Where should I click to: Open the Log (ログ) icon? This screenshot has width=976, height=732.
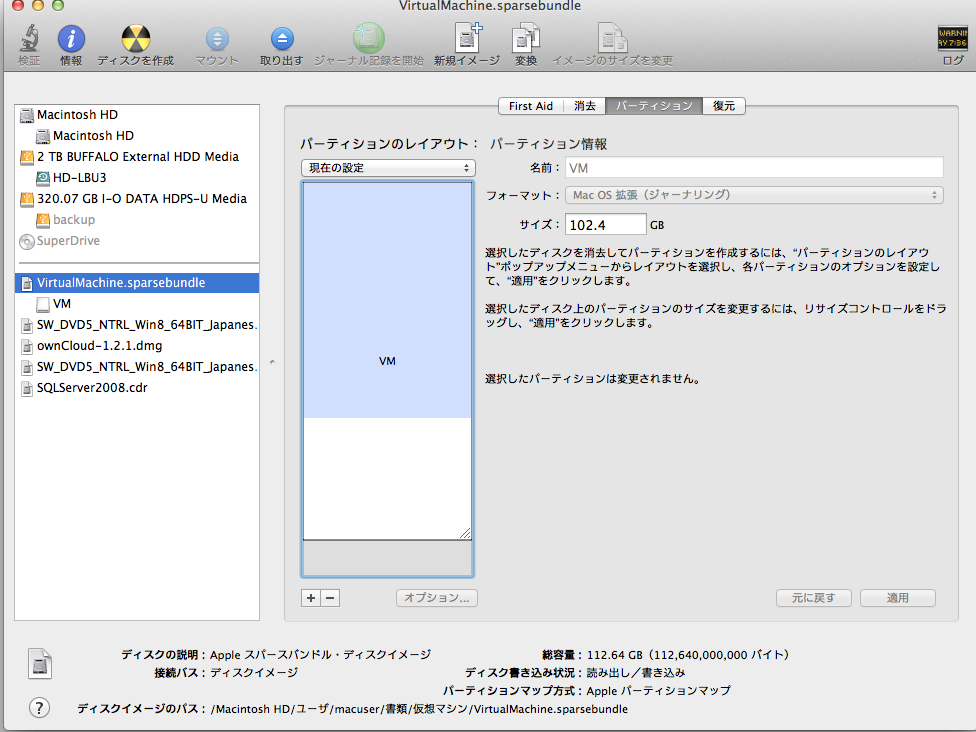point(952,39)
